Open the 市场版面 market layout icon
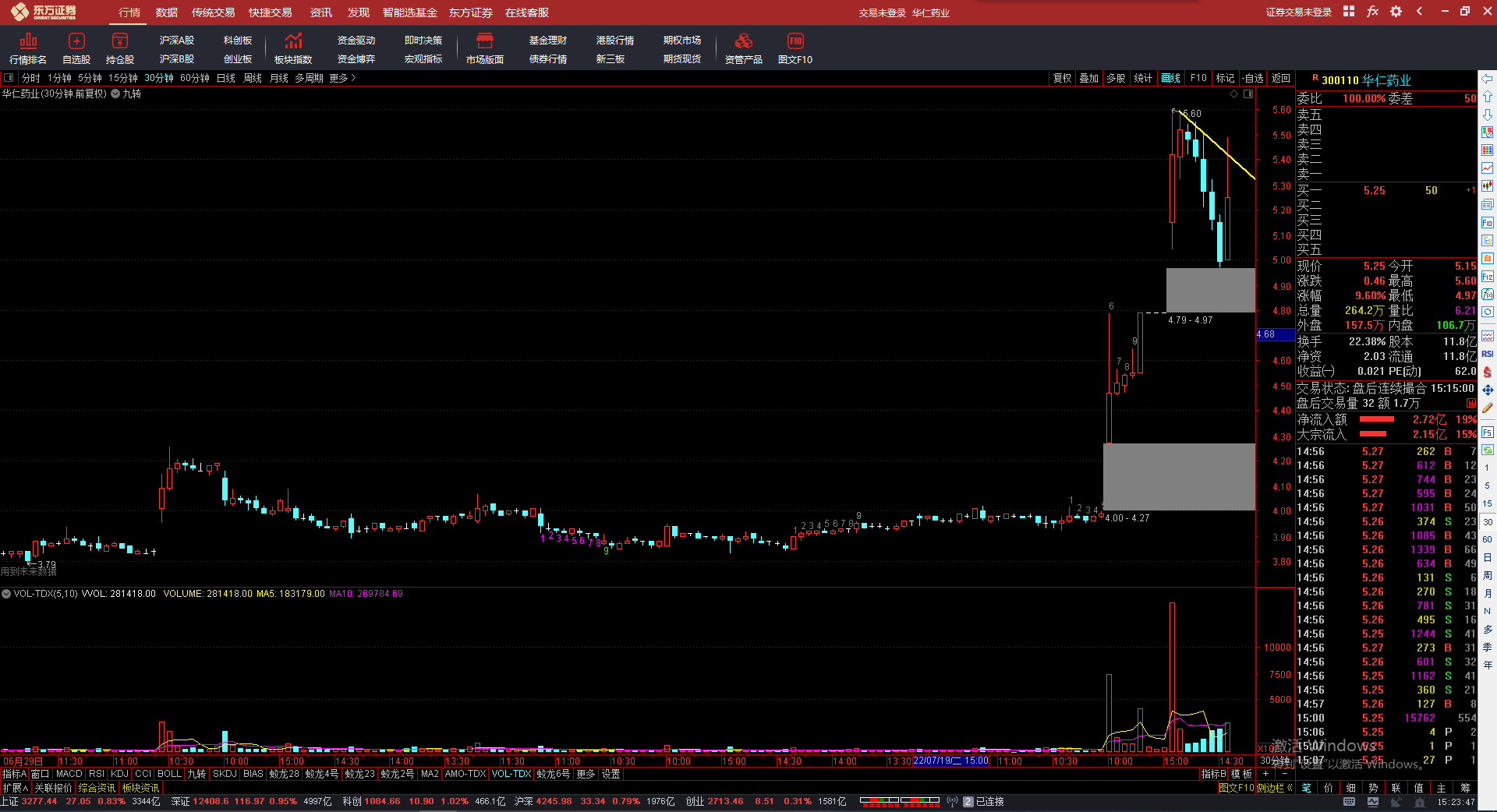1497x812 pixels. (x=485, y=48)
